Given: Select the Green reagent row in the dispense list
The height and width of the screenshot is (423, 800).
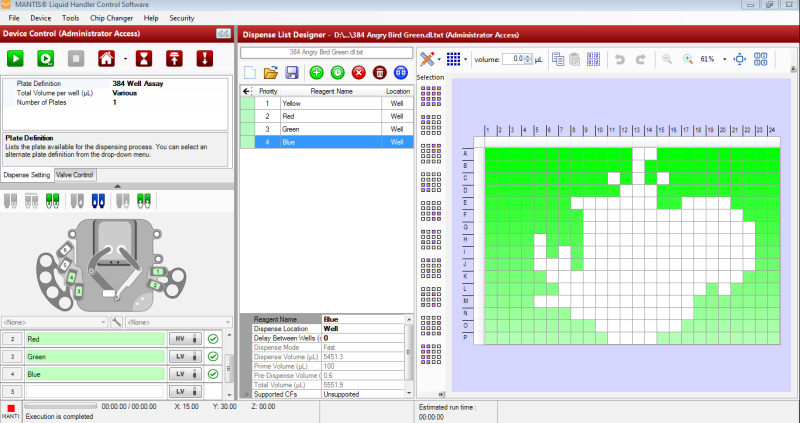Looking at the screenshot, I should 327,129.
